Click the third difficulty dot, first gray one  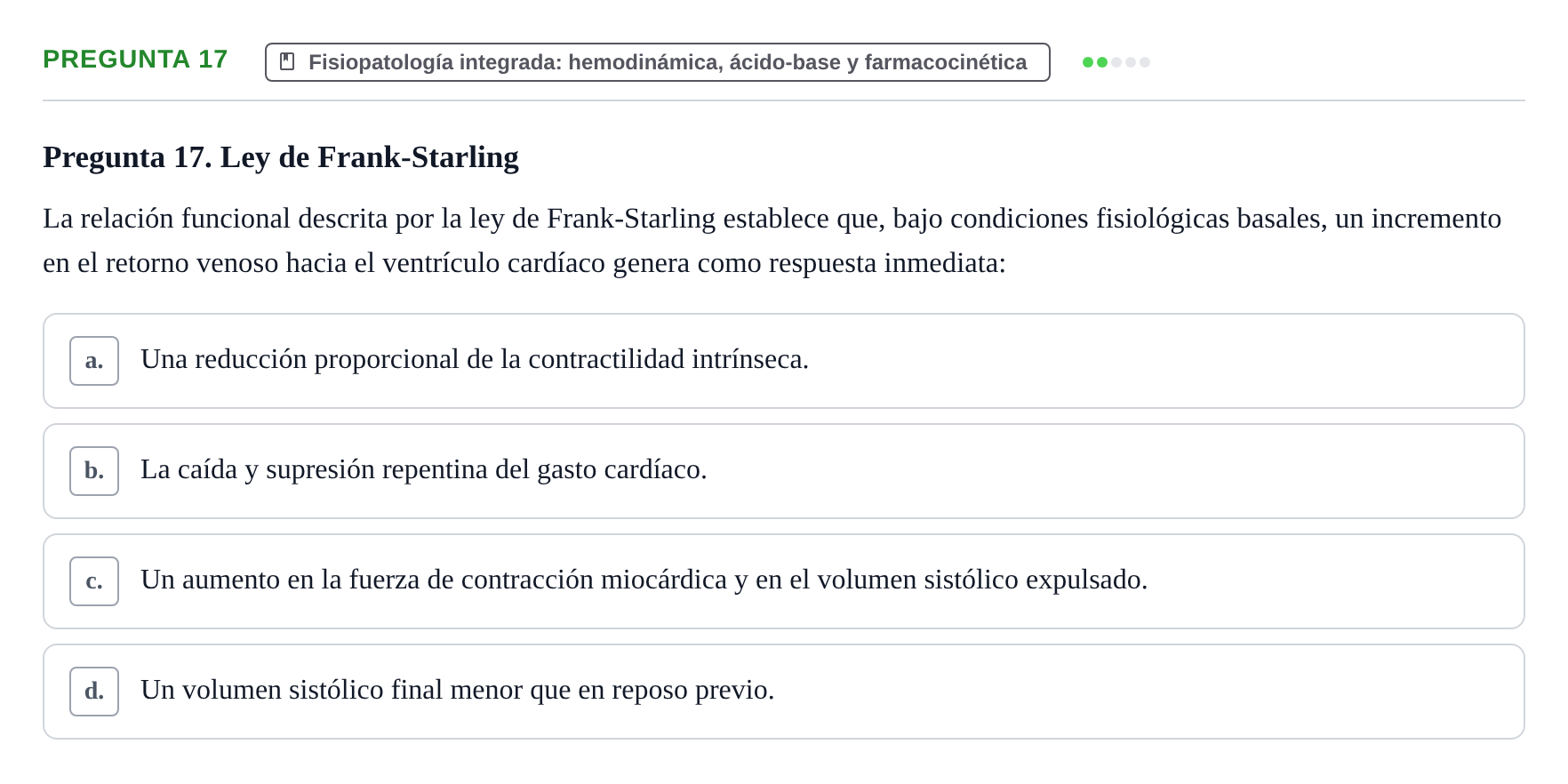tap(1116, 62)
